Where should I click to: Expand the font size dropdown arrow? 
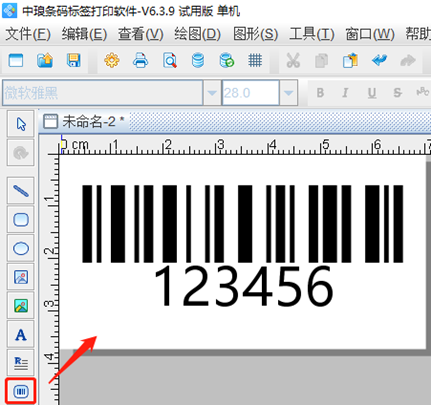[x=289, y=93]
